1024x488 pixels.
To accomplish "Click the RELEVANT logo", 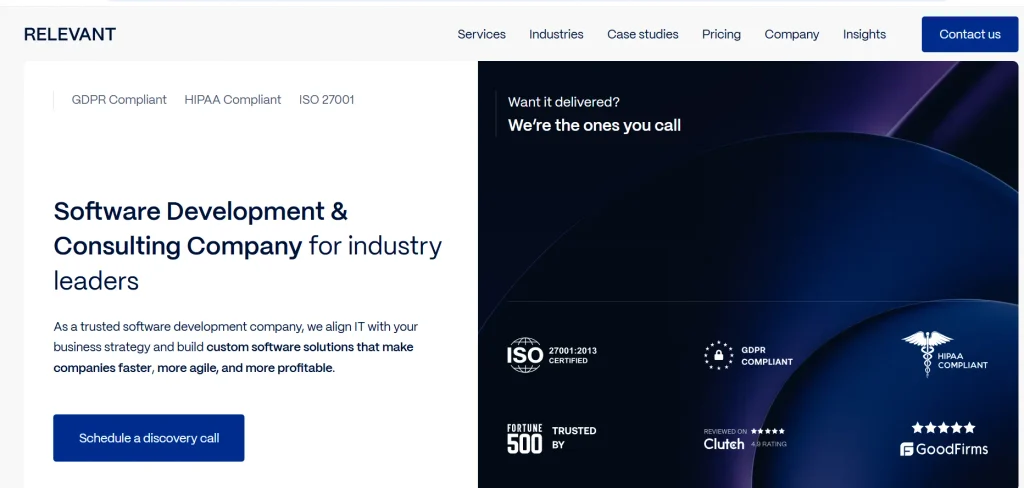I will click(x=70, y=35).
